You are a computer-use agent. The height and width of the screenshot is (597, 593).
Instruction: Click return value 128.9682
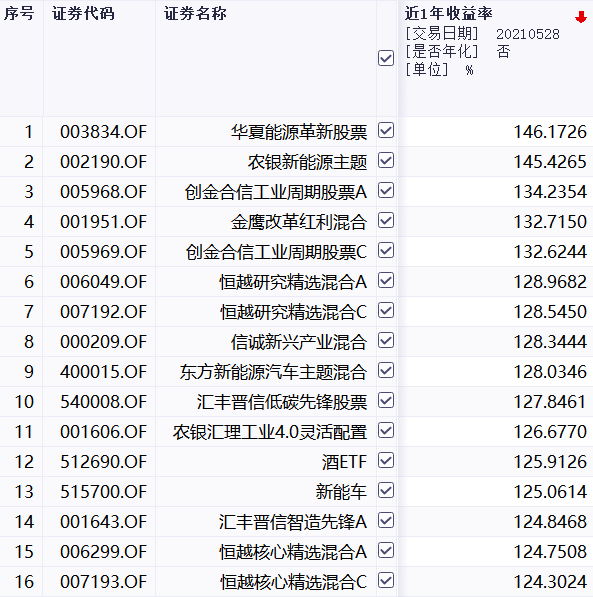pyautogui.click(x=550, y=282)
